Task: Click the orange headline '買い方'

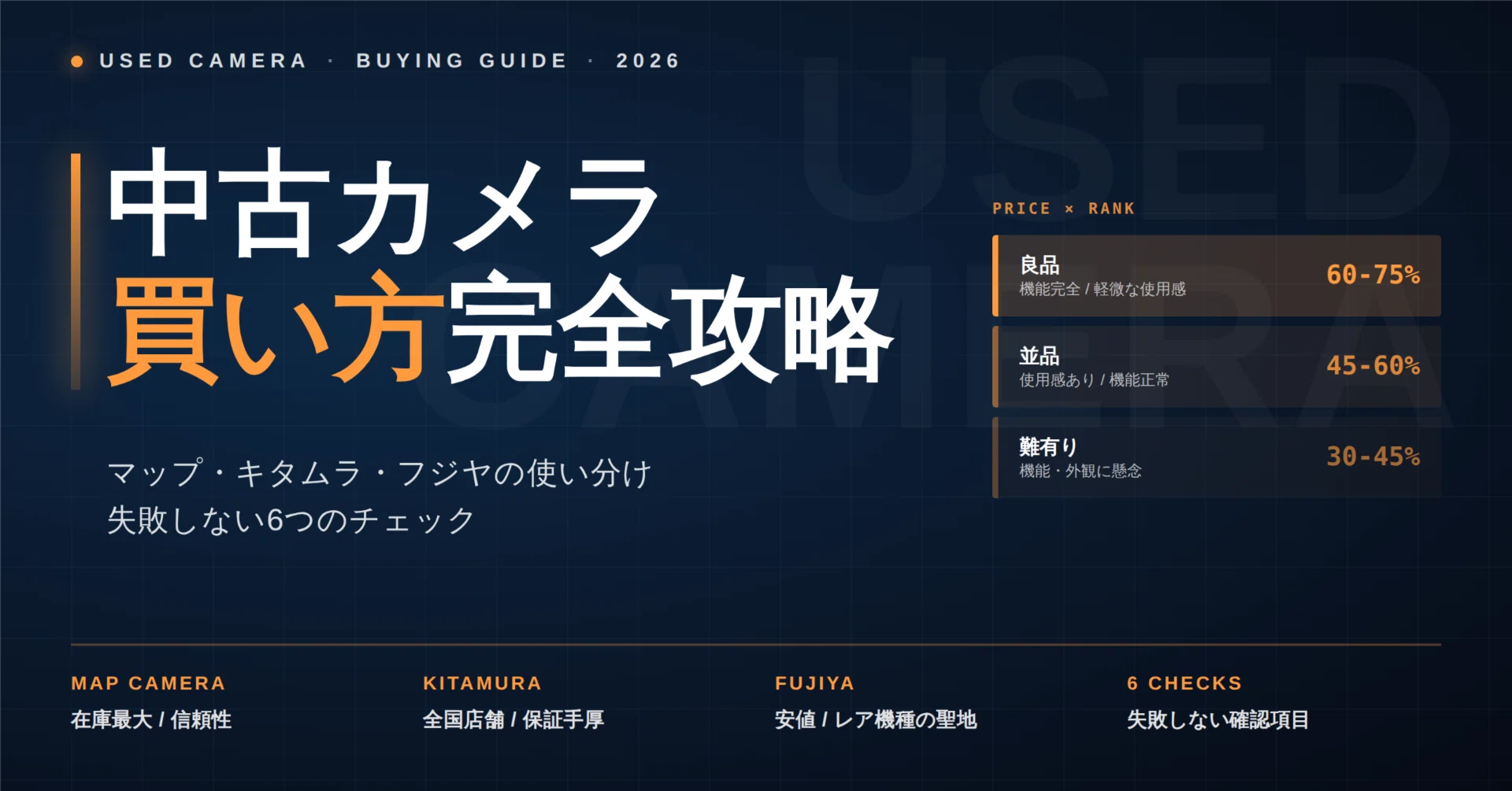Action: pyautogui.click(x=276, y=328)
